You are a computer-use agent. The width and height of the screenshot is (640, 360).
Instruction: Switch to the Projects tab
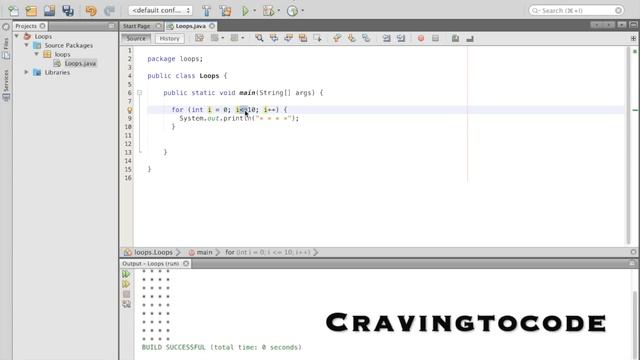coord(26,26)
